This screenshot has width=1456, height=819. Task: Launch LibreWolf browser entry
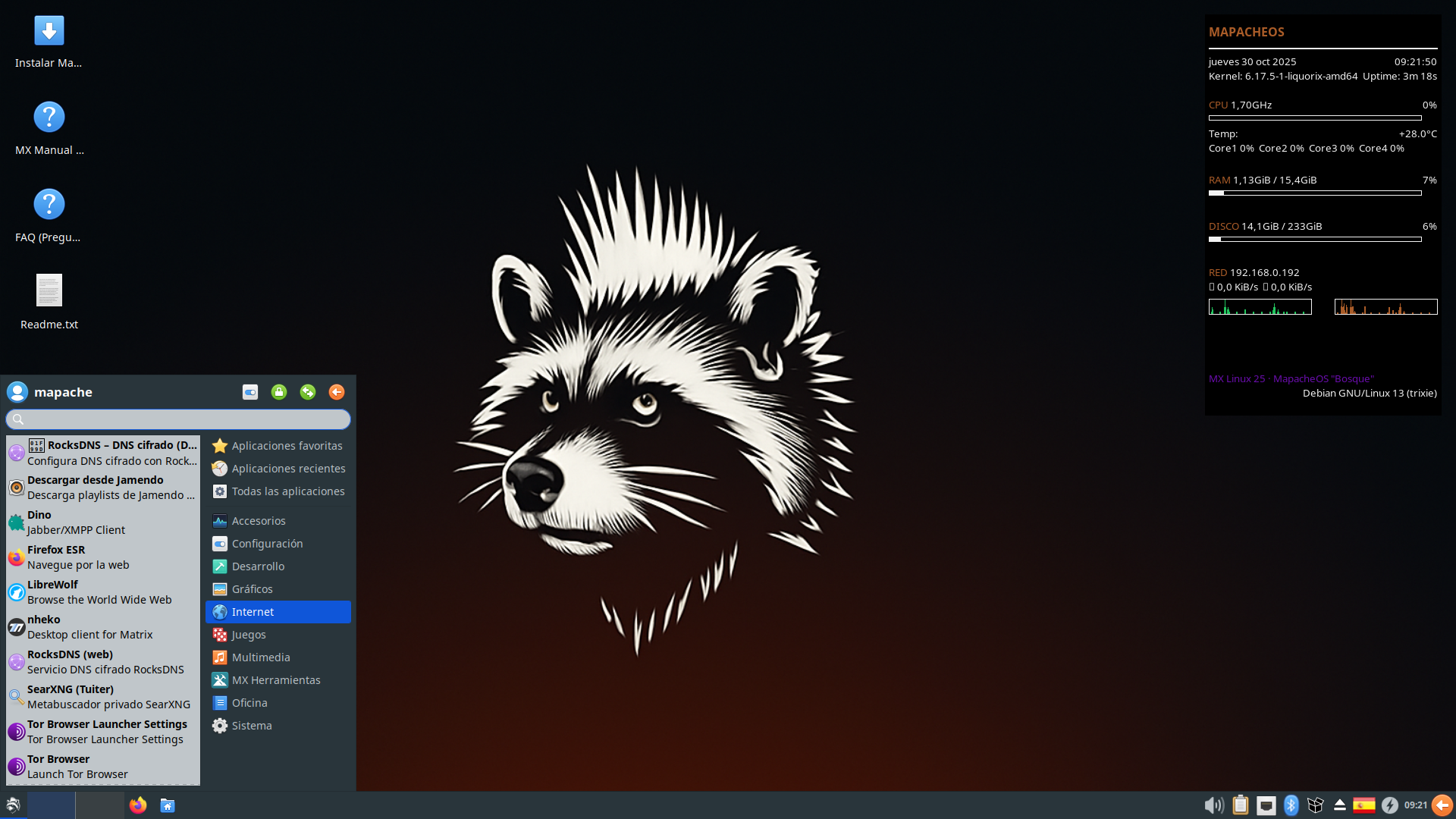pos(99,592)
